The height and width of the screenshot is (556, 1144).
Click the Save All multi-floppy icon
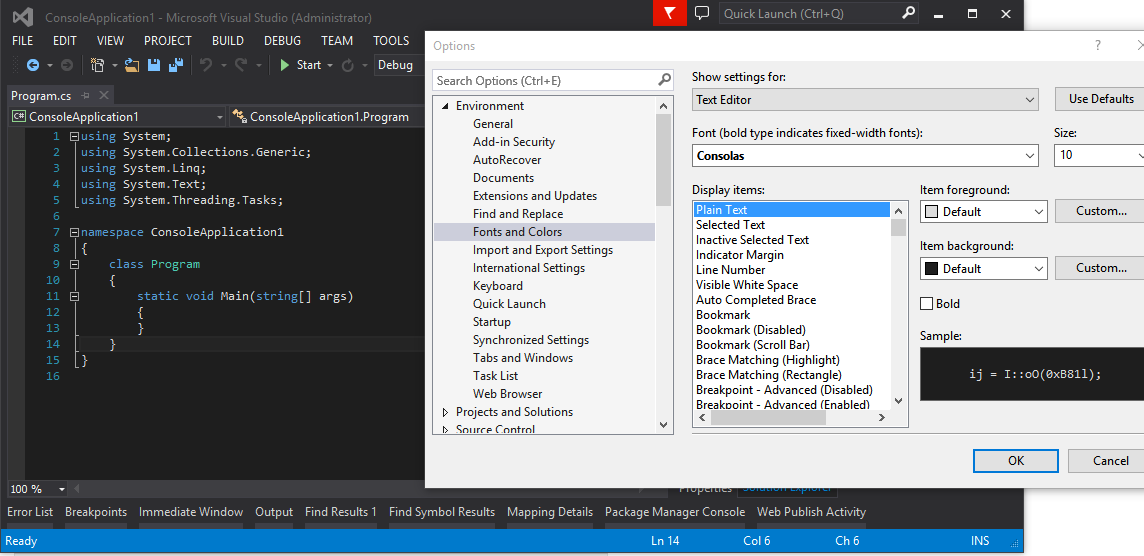tap(175, 65)
